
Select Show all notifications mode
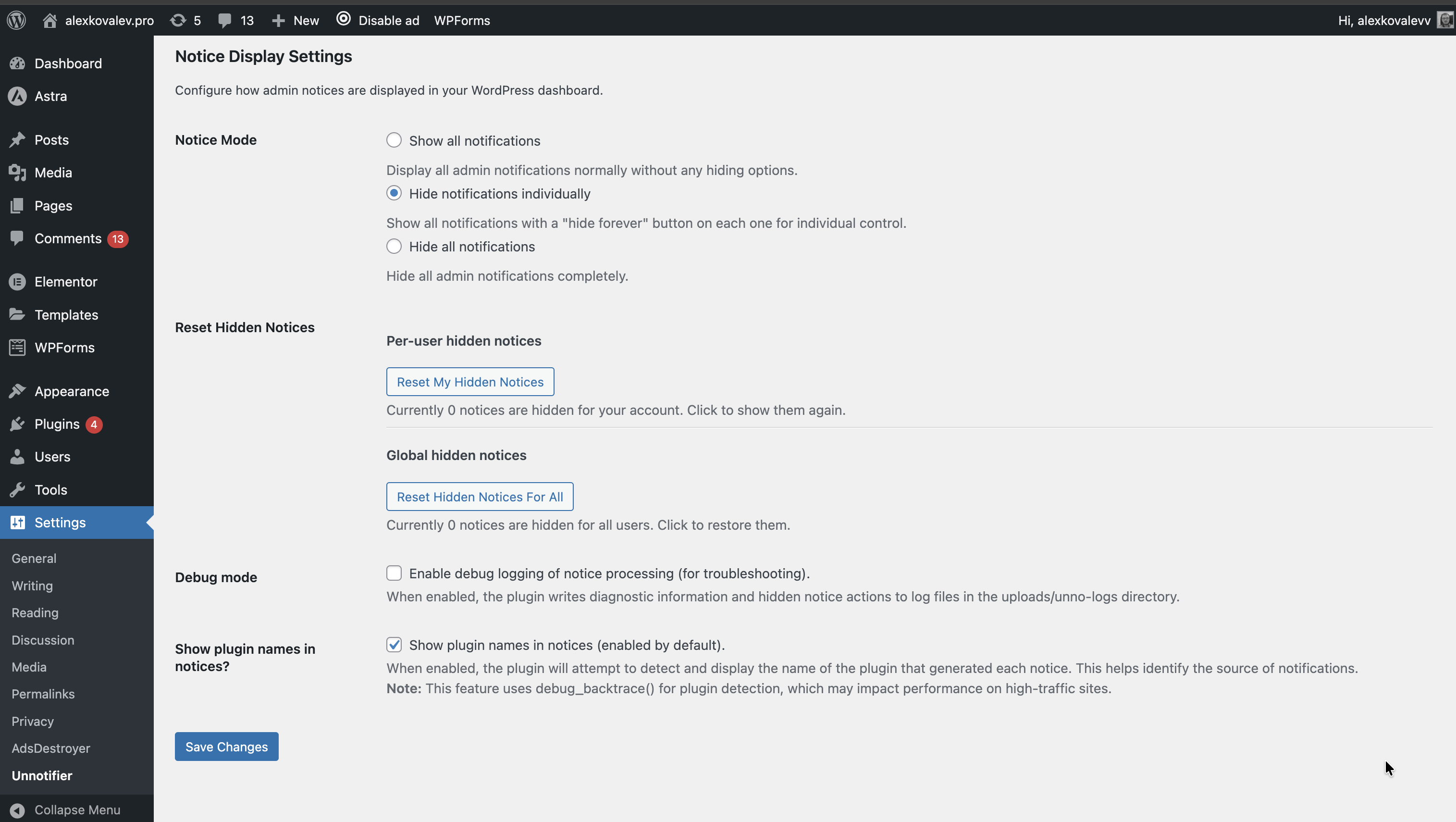[x=394, y=139]
